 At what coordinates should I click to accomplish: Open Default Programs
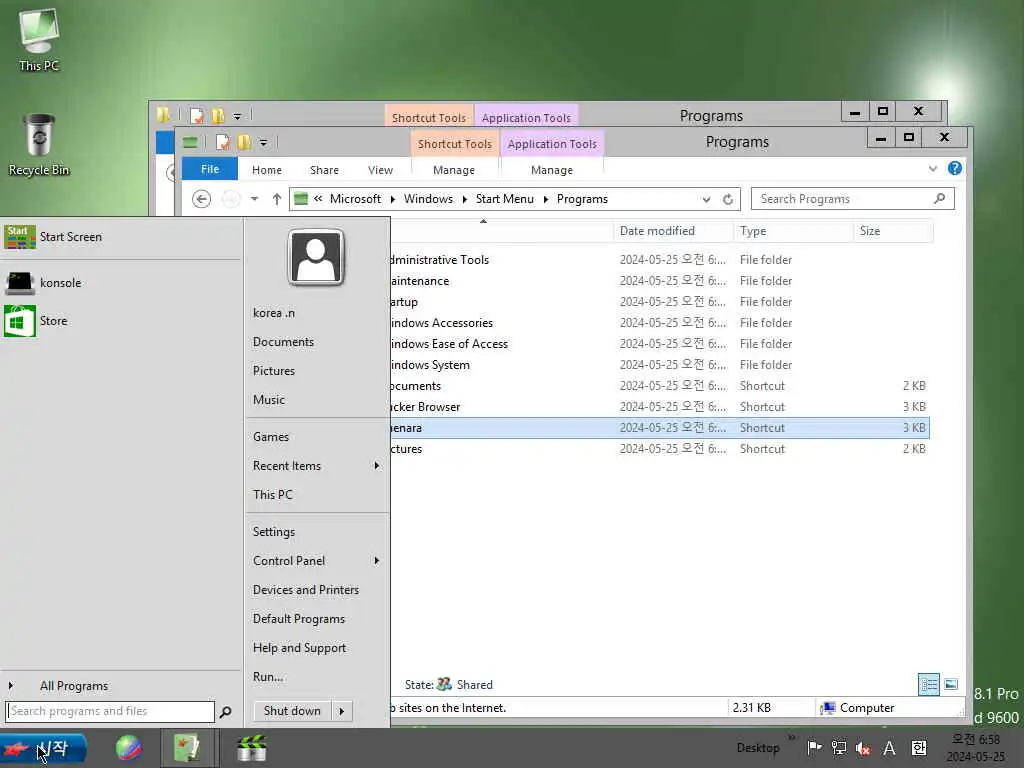coord(298,619)
